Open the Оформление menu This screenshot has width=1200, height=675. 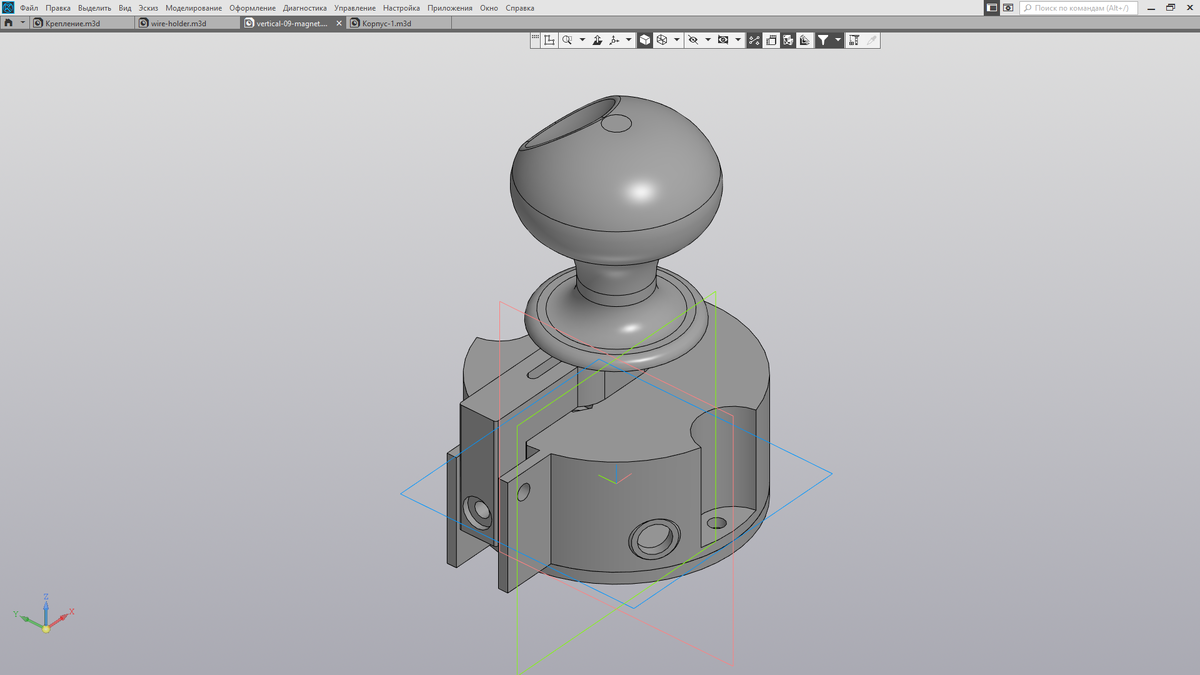coord(252,7)
